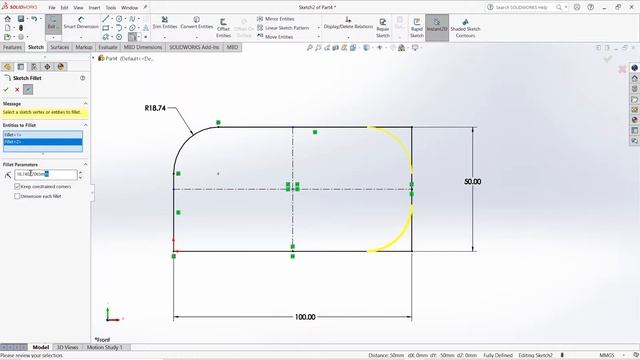Click Mirror Entities
This screenshot has height=360, width=640.
[276, 19]
